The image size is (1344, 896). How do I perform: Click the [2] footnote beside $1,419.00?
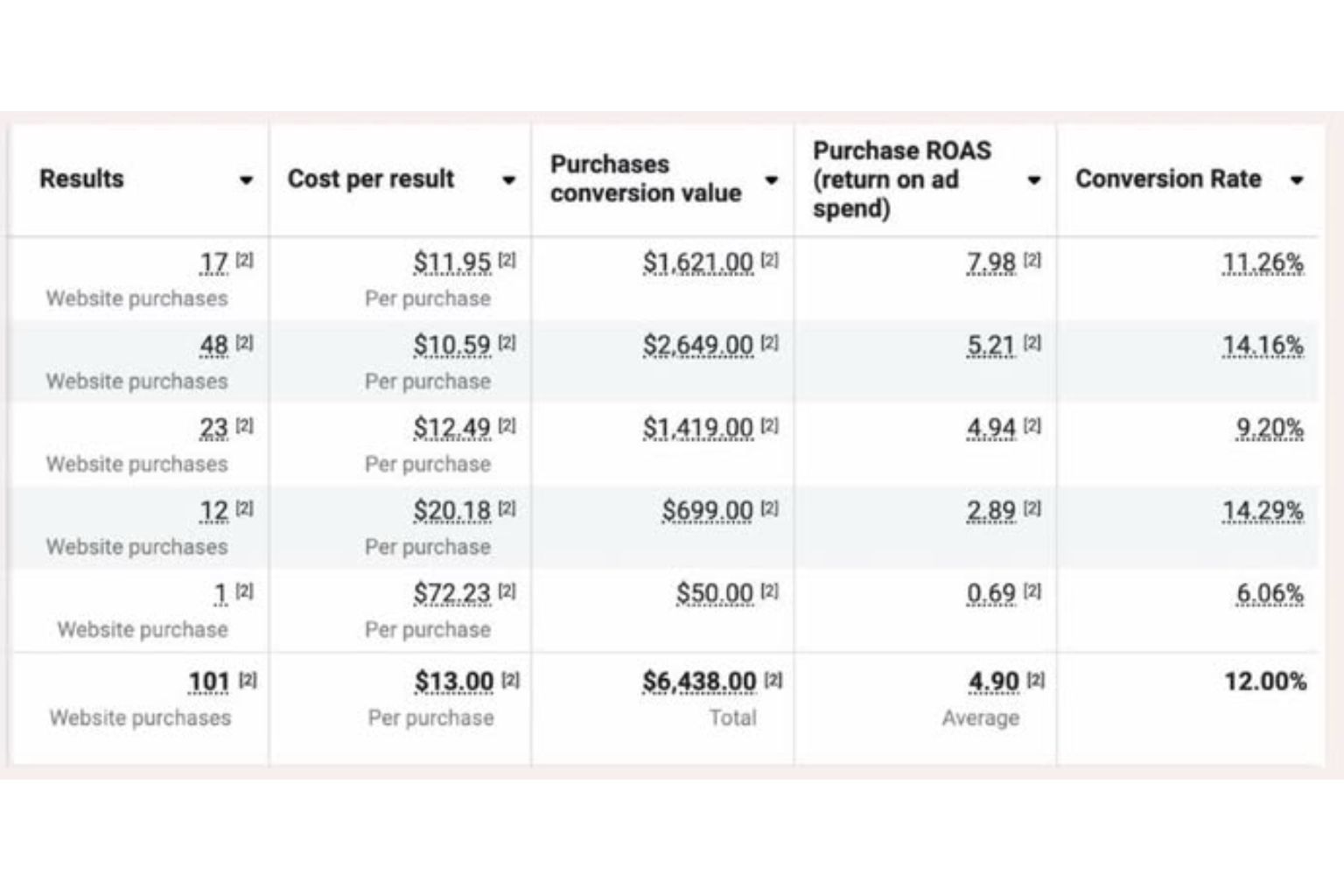coord(770,425)
